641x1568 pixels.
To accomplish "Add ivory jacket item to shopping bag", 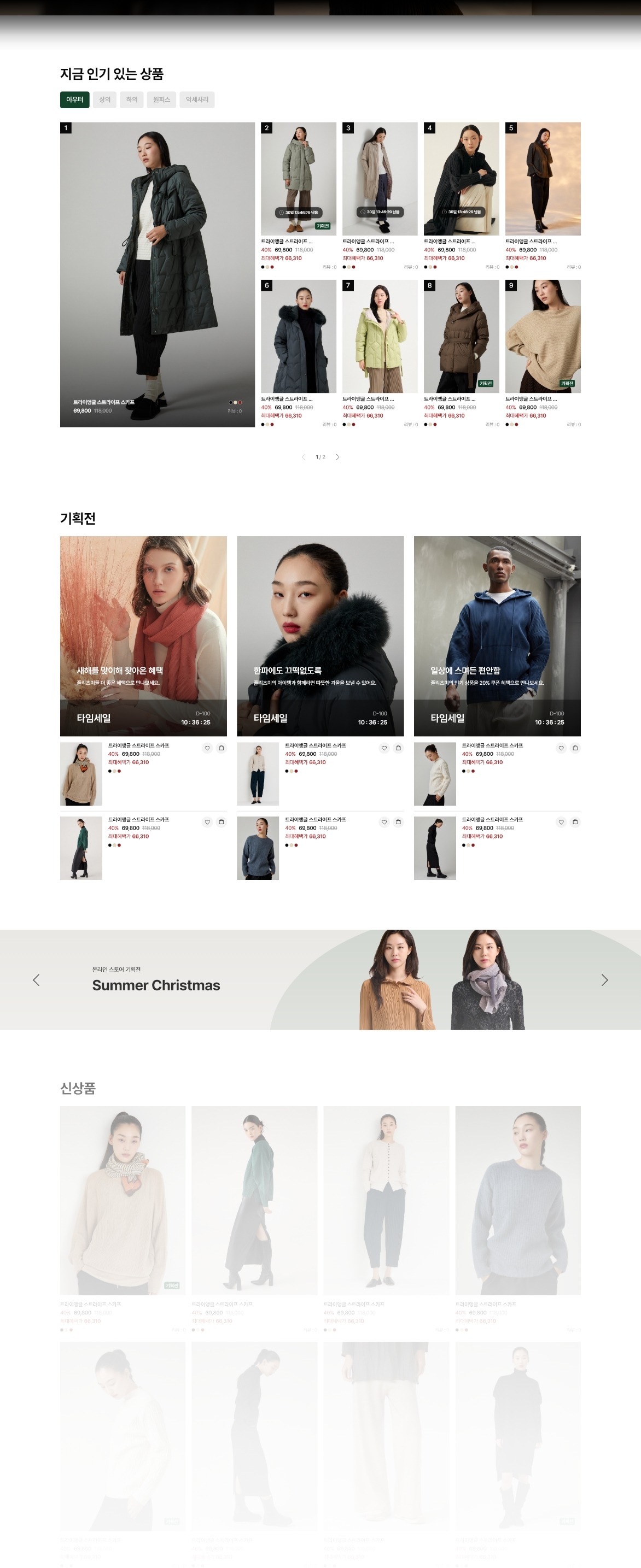I will point(399,748).
